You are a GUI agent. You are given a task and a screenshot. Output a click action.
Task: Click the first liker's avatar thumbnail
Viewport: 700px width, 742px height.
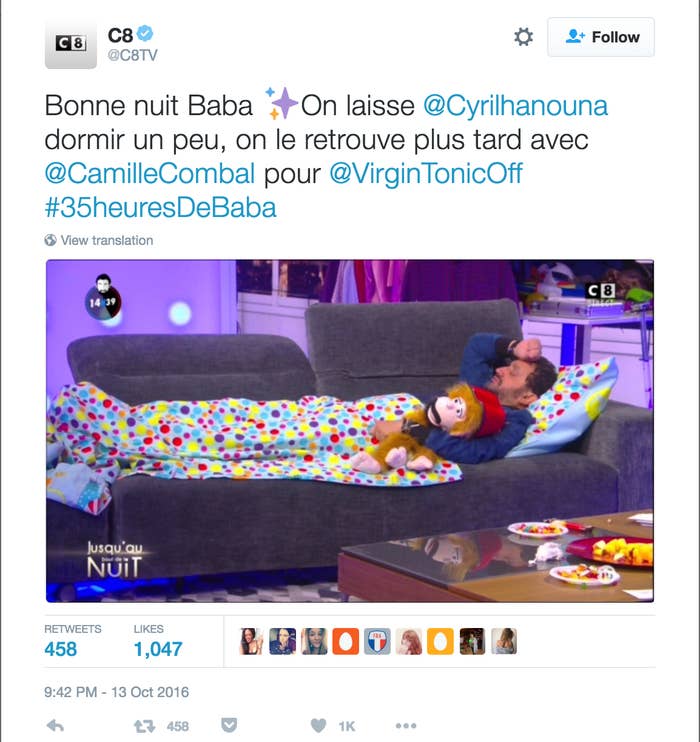coord(251,641)
